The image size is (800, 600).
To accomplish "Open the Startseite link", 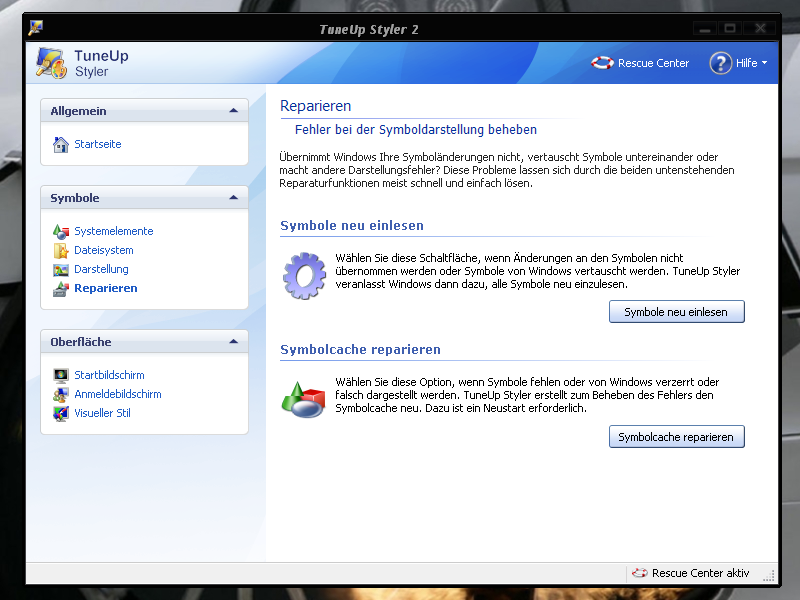I will 98,144.
